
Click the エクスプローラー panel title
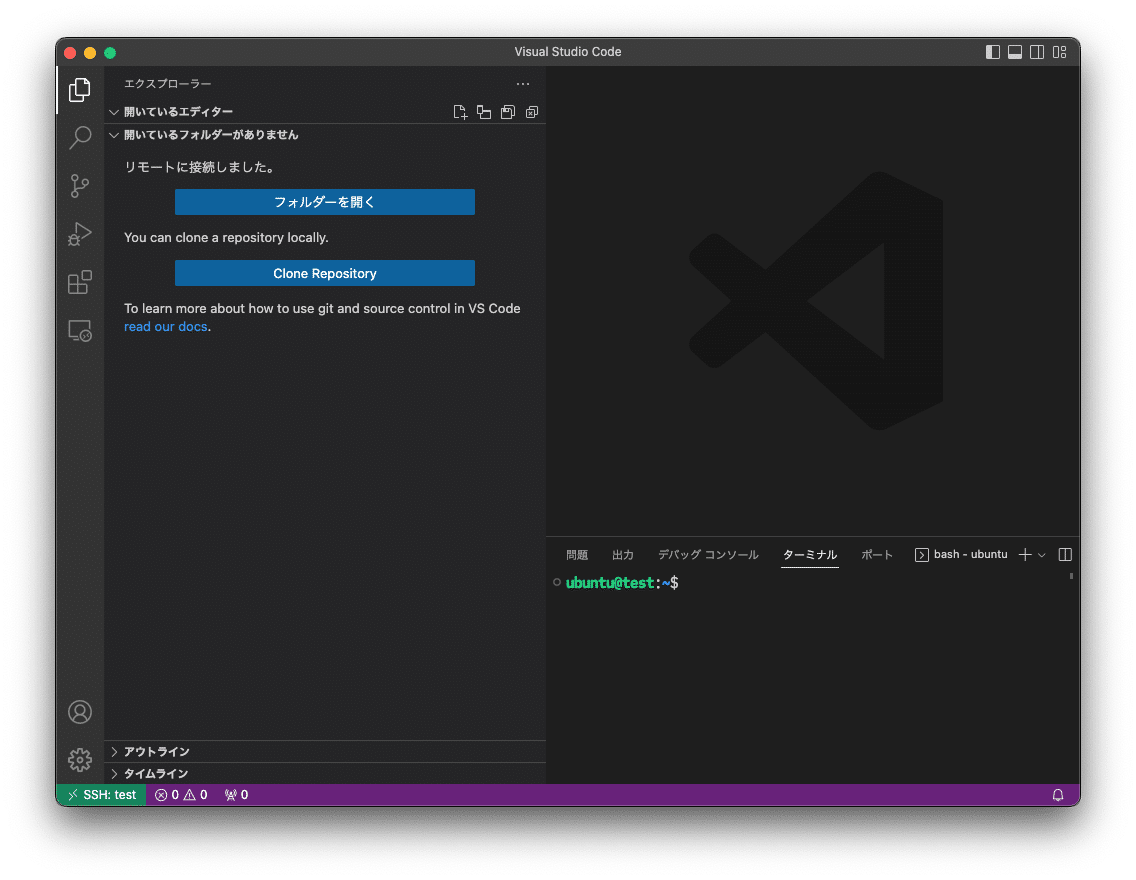167,84
